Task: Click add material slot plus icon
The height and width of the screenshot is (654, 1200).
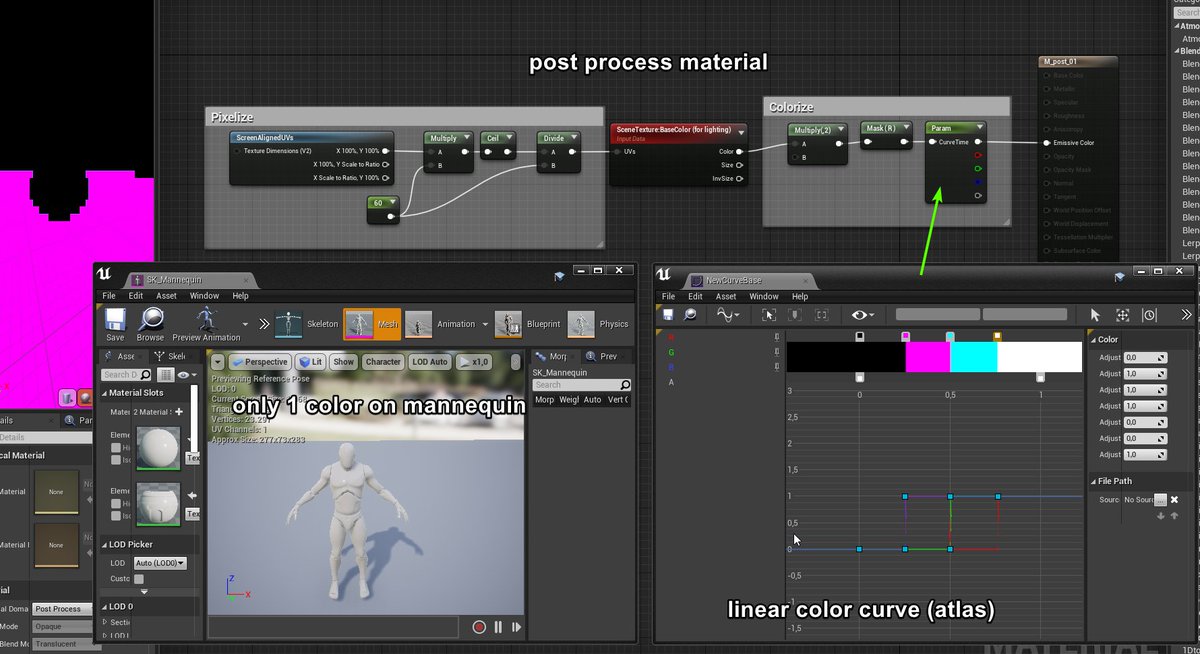Action: pos(179,411)
